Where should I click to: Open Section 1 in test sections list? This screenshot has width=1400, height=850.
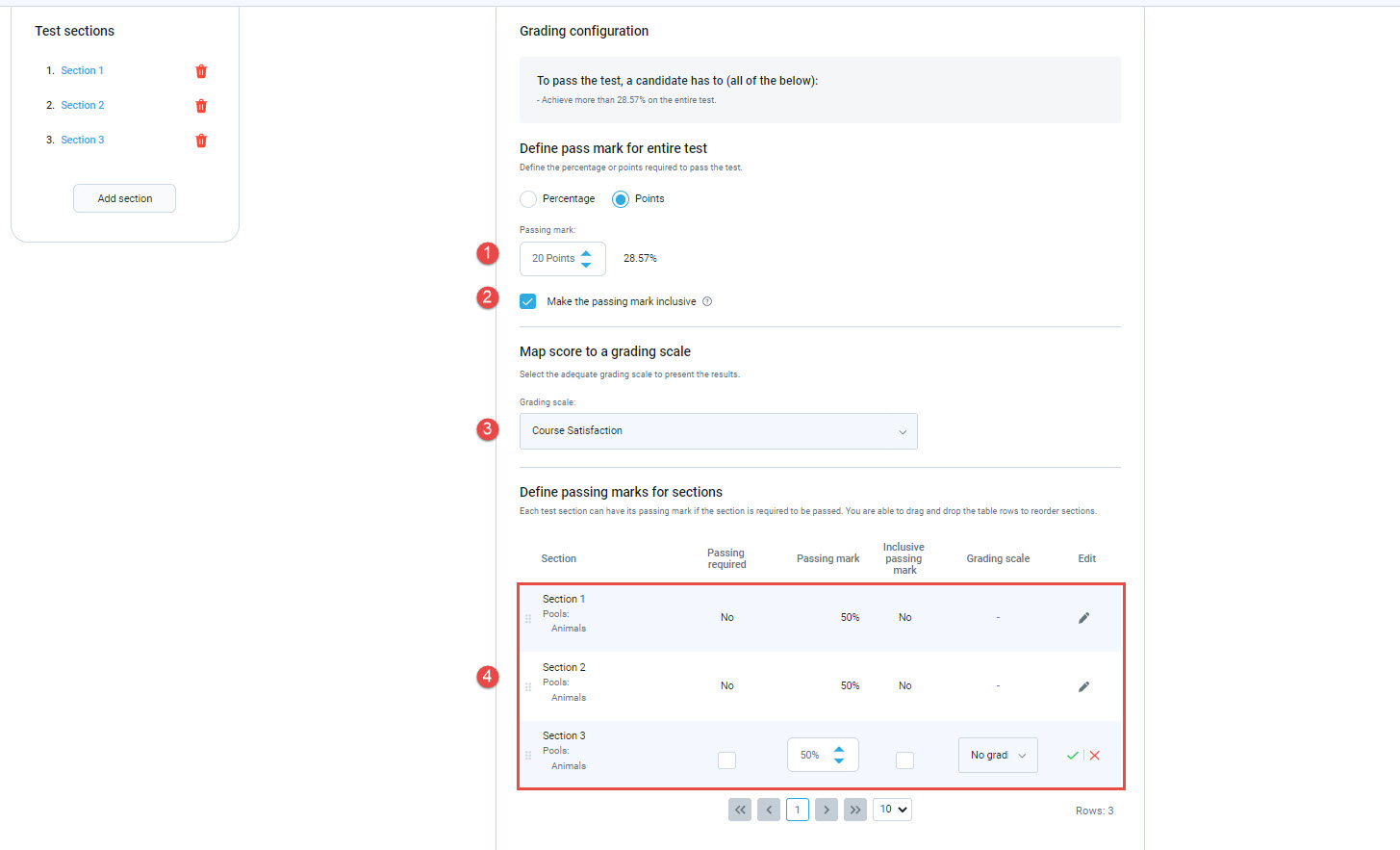point(82,71)
